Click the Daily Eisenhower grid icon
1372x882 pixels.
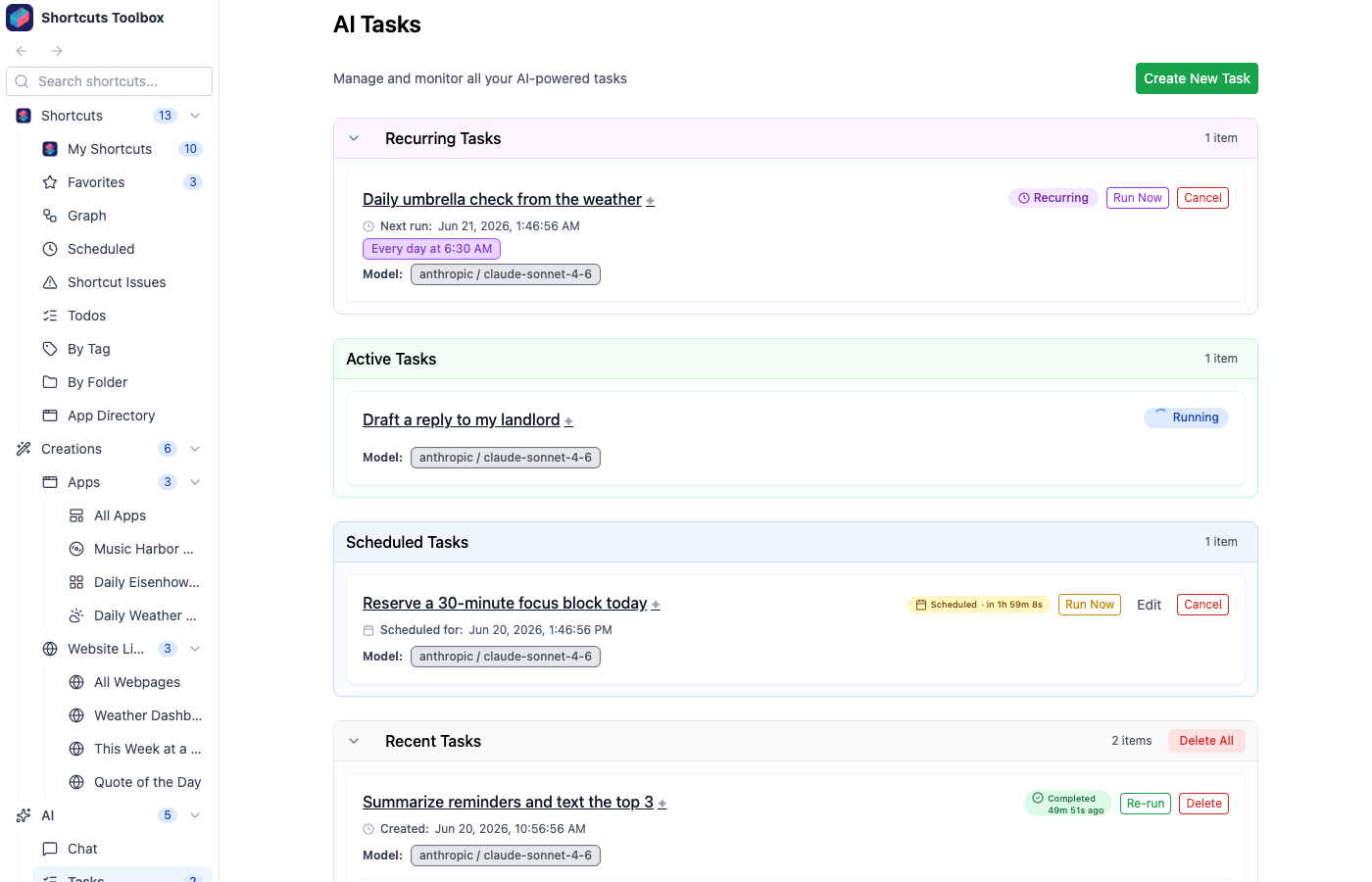(x=76, y=582)
